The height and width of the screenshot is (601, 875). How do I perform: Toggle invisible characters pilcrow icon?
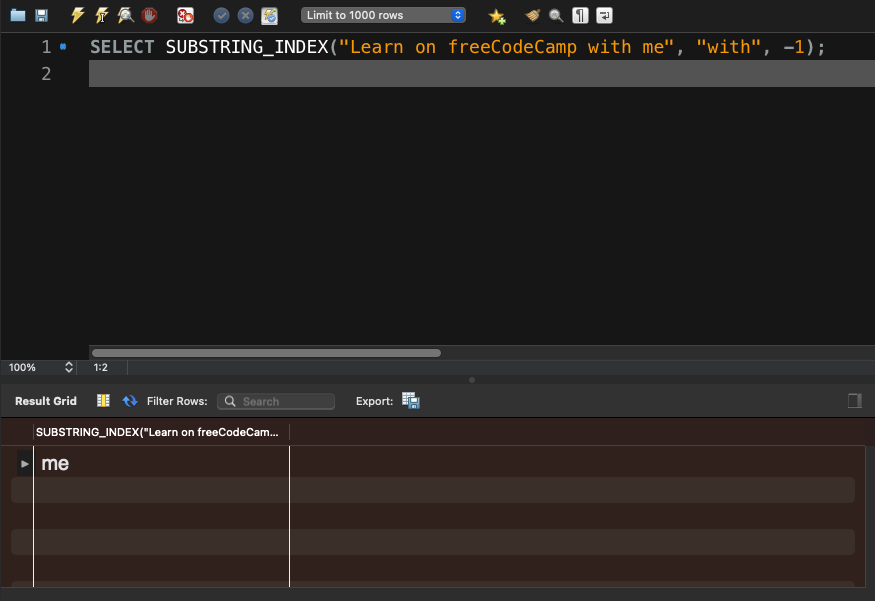(580, 16)
